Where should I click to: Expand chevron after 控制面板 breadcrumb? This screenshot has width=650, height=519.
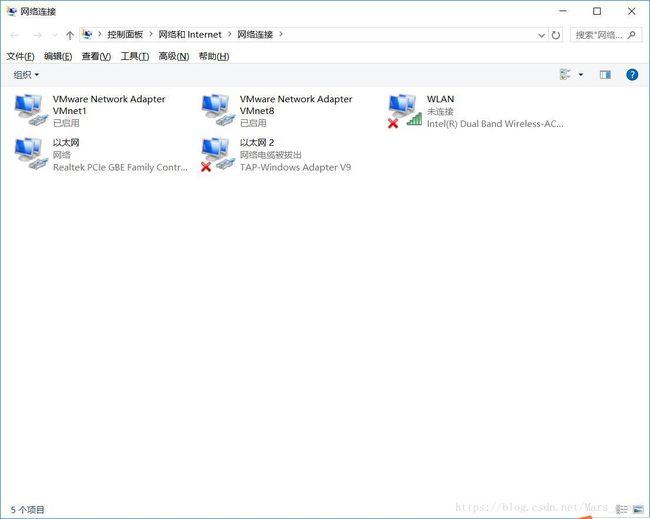151,34
